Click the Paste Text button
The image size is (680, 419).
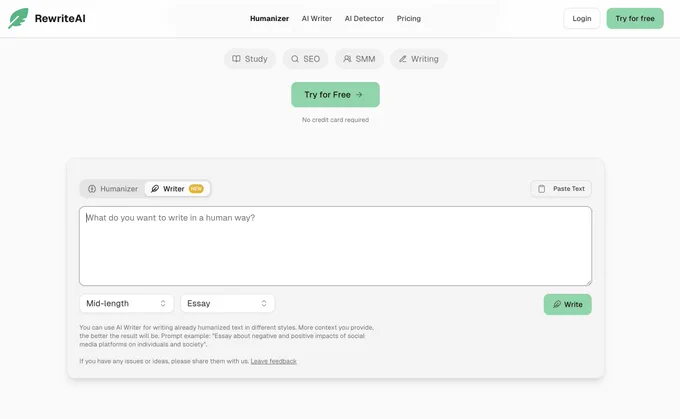click(x=561, y=189)
